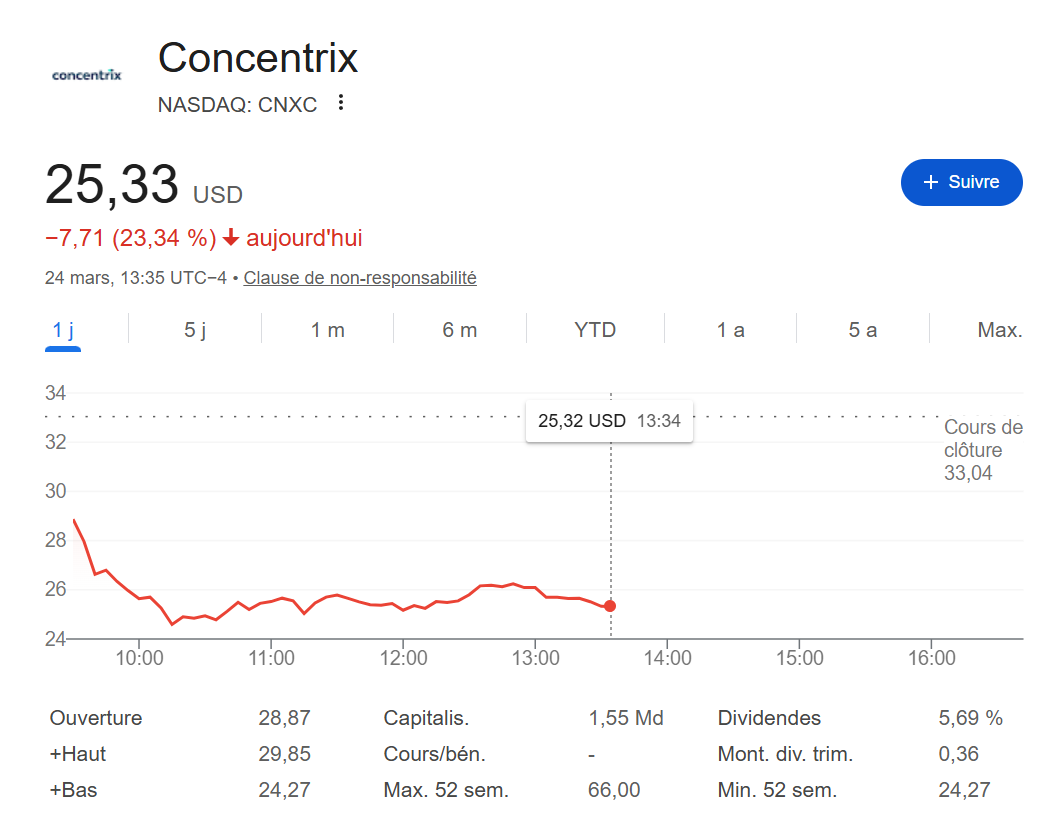Click the Dividendes statistic label

[x=769, y=718]
